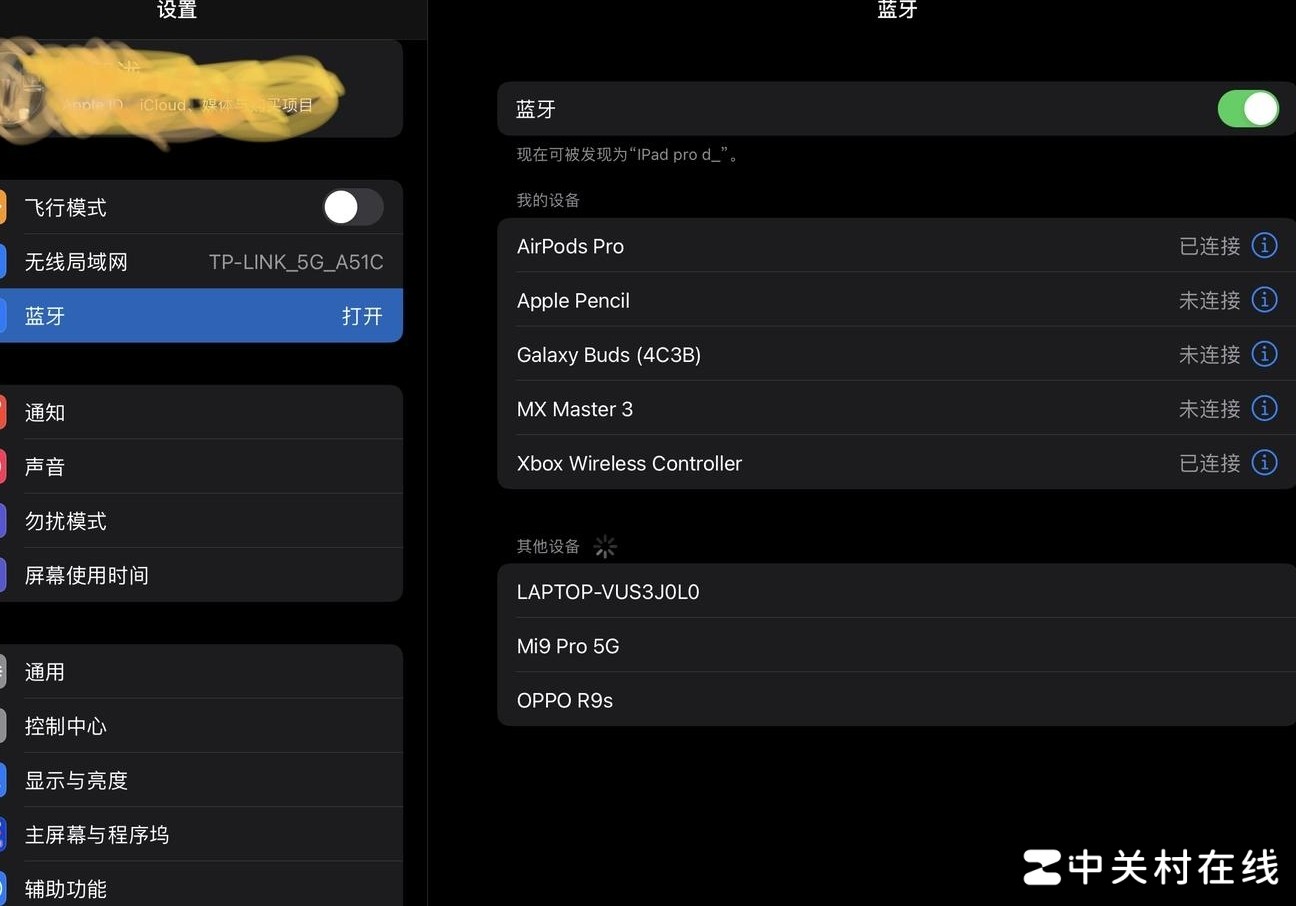
Task: Tap the Bluetooth icon in the sidebar
Action: click(x=3, y=315)
